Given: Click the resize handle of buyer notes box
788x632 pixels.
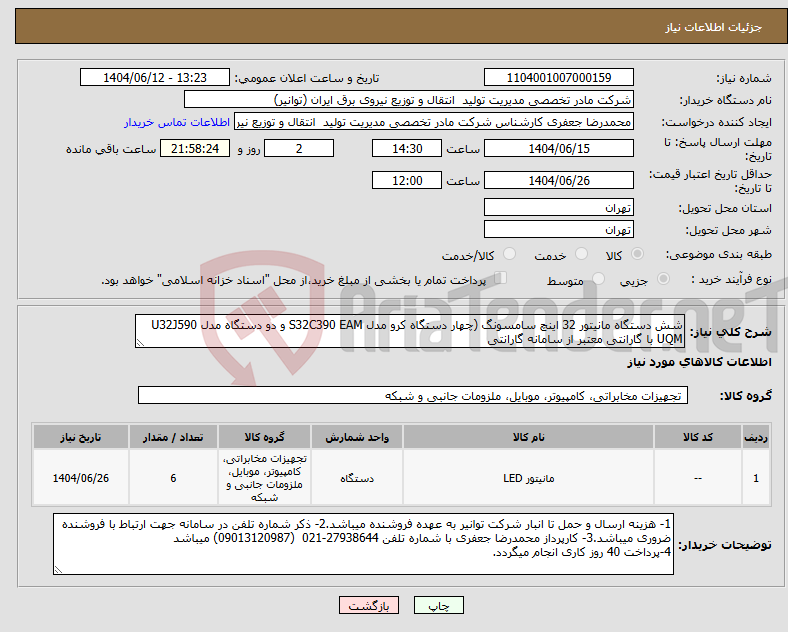Looking at the screenshot, I should click(58, 570).
